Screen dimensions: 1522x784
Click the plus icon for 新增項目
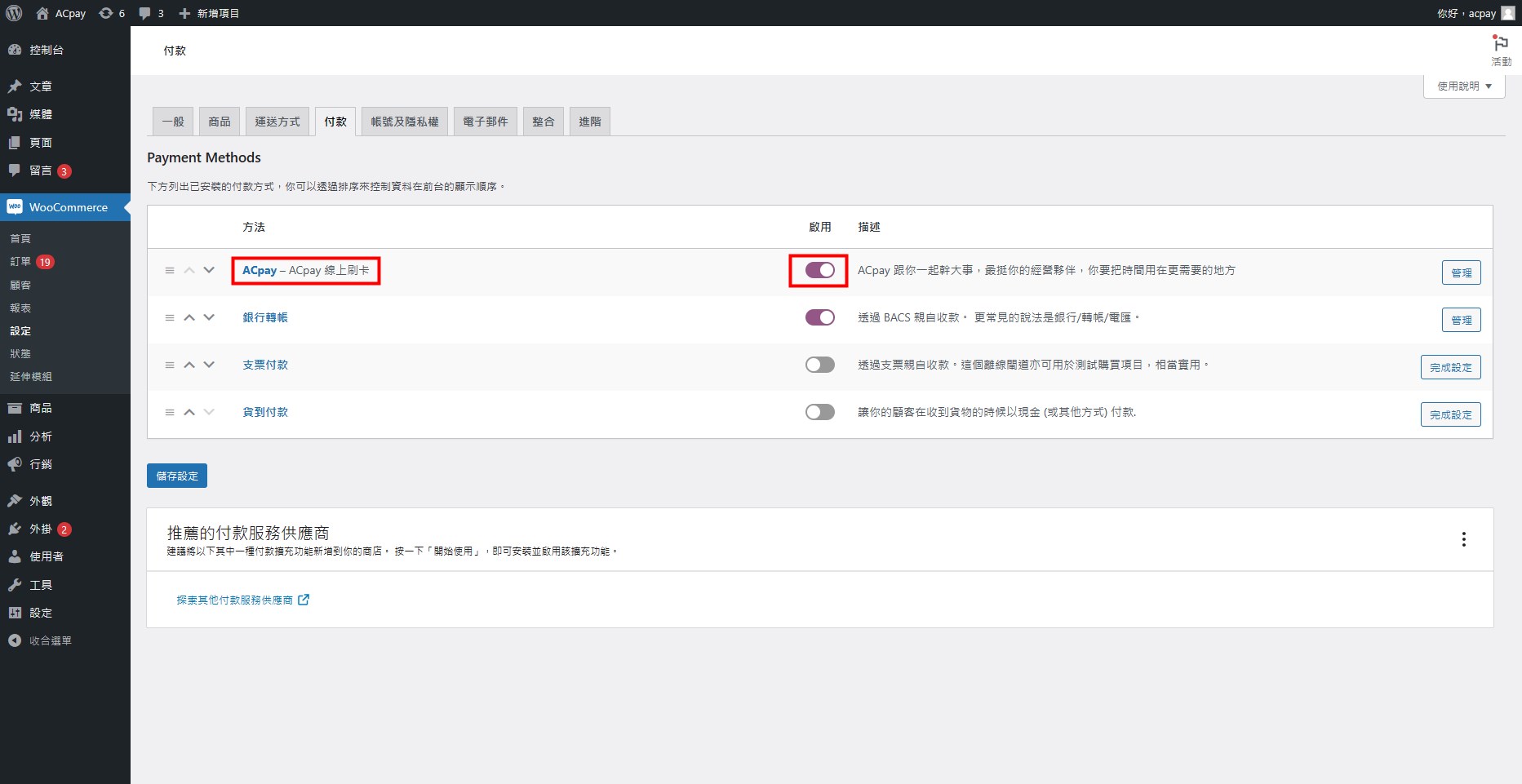click(184, 13)
